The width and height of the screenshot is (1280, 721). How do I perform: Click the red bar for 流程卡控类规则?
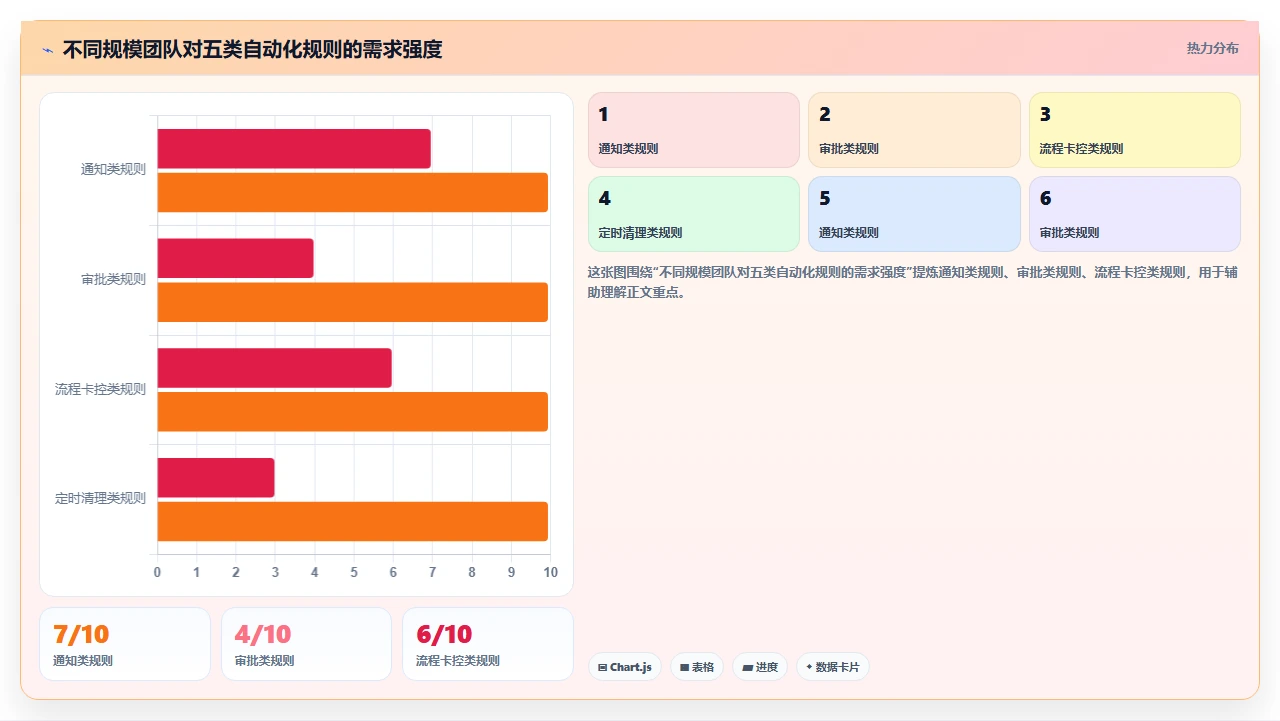(275, 368)
